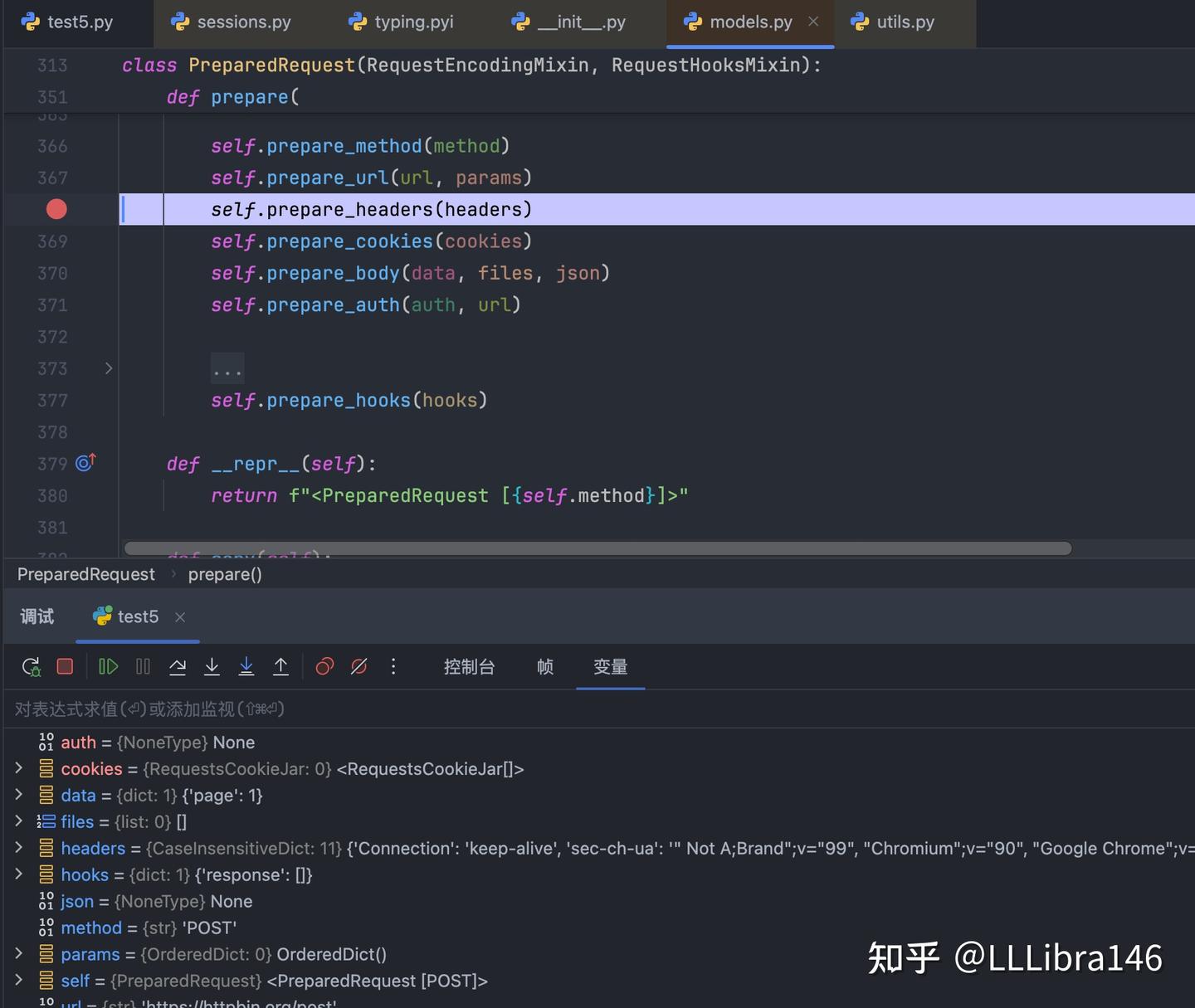Open the 控制台 console tab
This screenshot has height=1008, width=1195.
click(469, 666)
